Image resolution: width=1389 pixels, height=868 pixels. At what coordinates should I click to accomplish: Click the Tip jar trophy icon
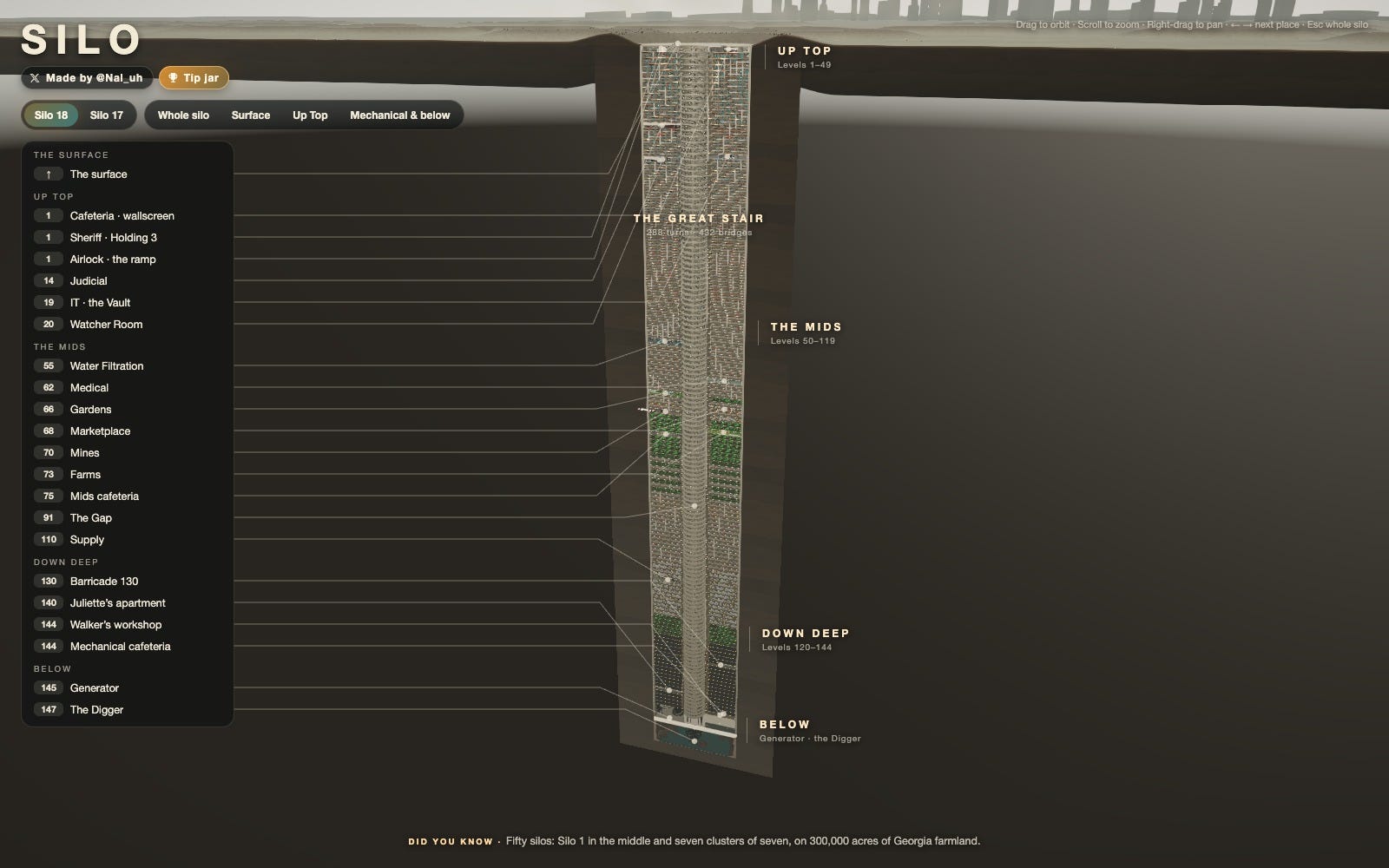tap(173, 78)
